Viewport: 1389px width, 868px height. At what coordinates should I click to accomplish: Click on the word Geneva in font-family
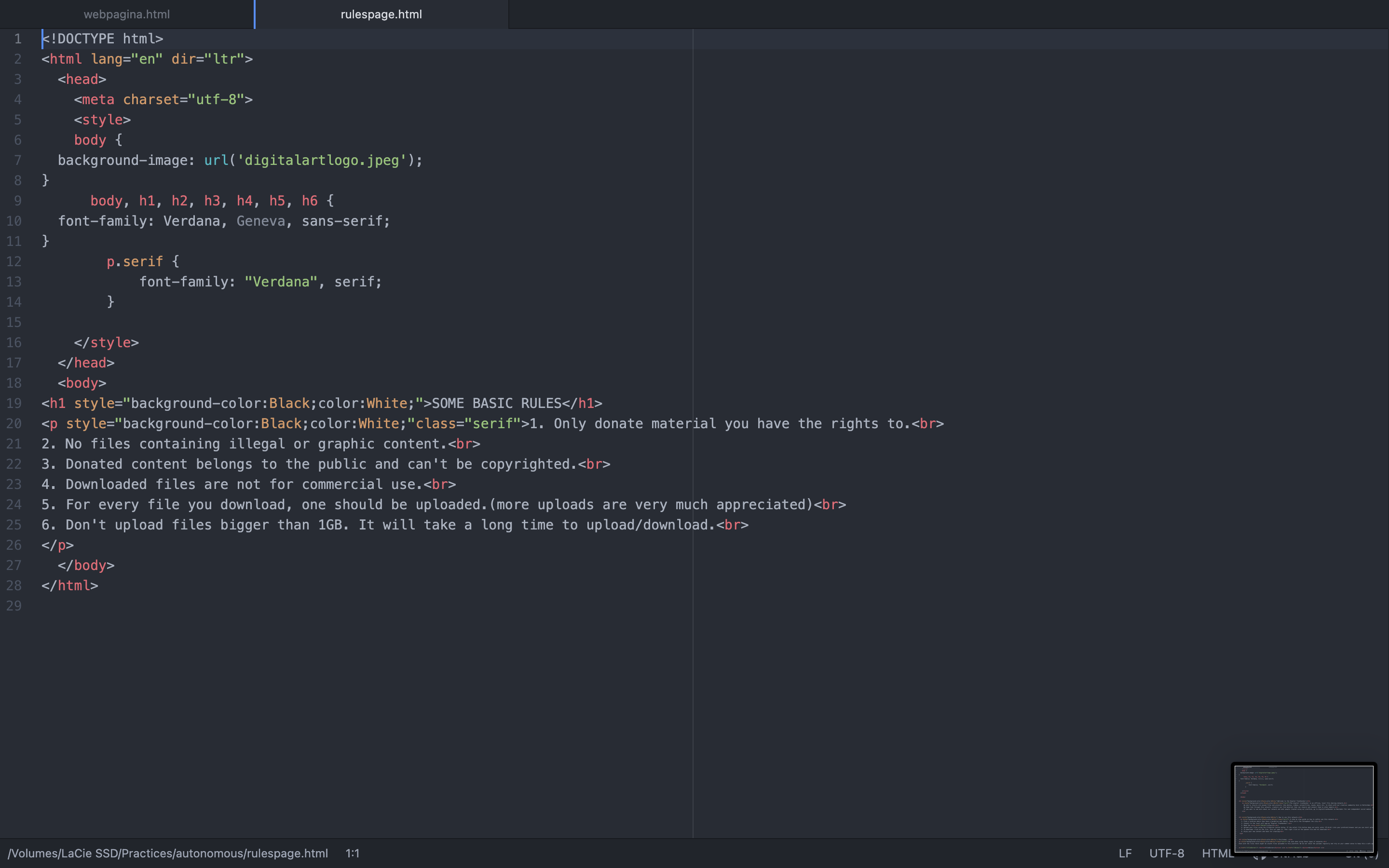point(260,221)
